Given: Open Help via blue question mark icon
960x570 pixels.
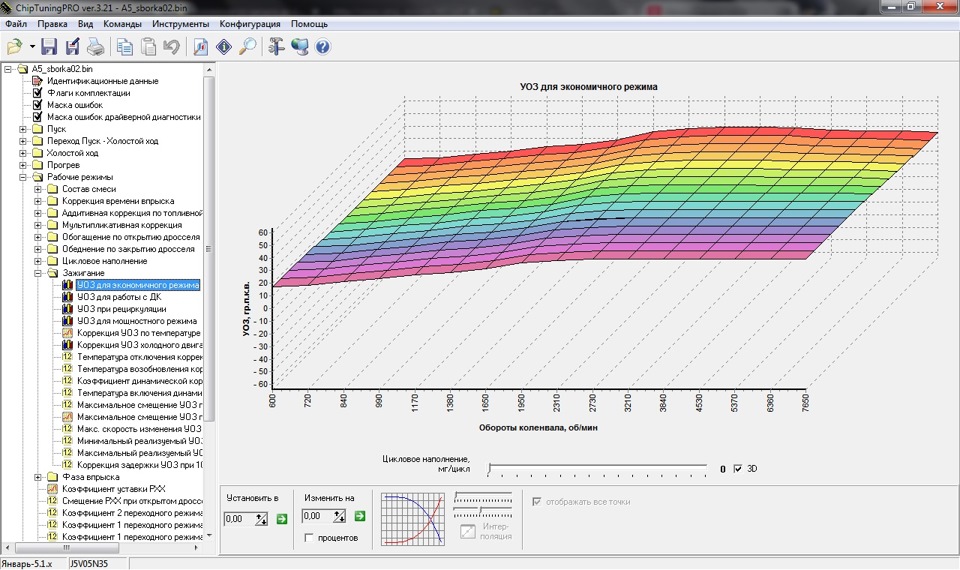Looking at the screenshot, I should click(323, 47).
